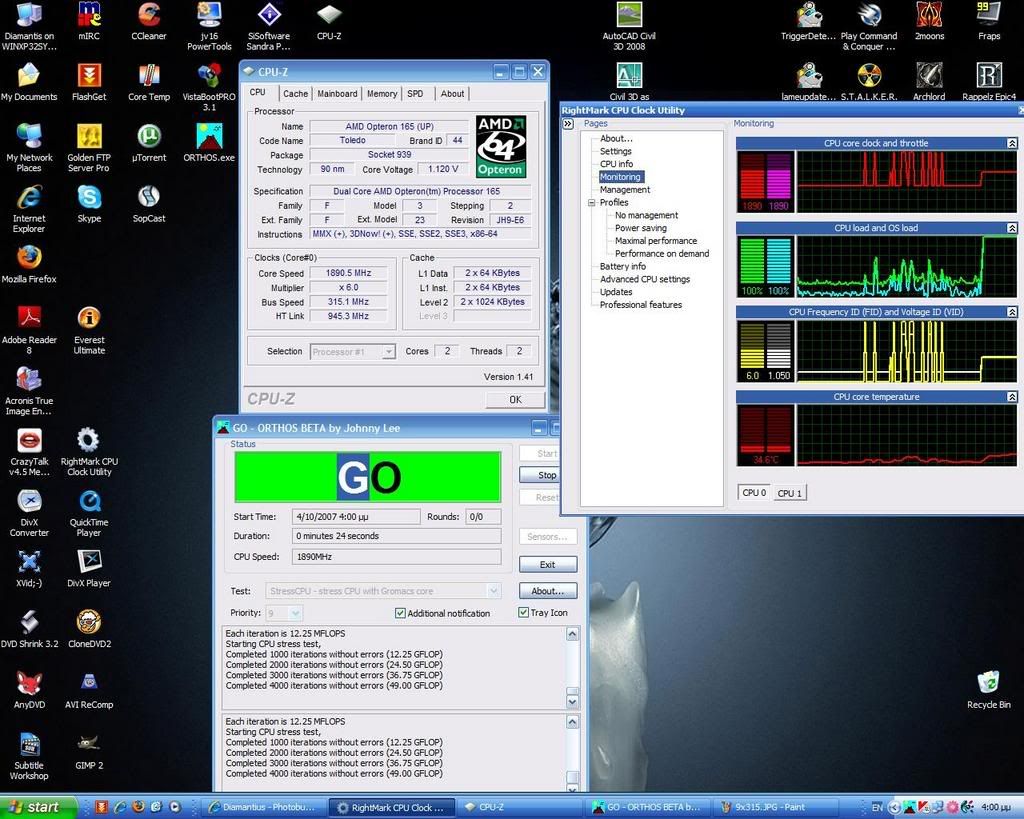Click OK button in CPU-Z
This screenshot has height=819, width=1024.
click(515, 400)
